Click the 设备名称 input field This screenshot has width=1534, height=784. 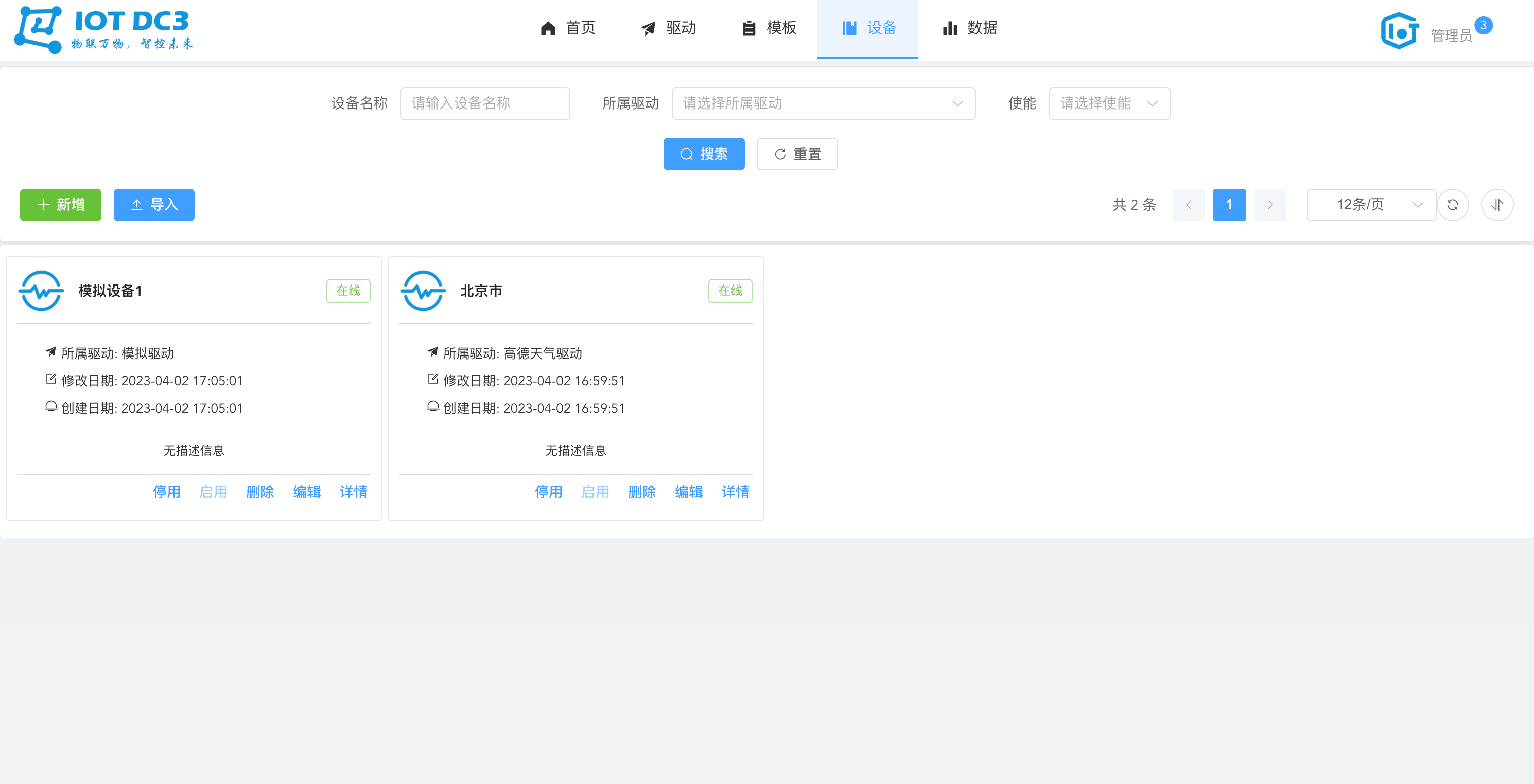coord(485,103)
